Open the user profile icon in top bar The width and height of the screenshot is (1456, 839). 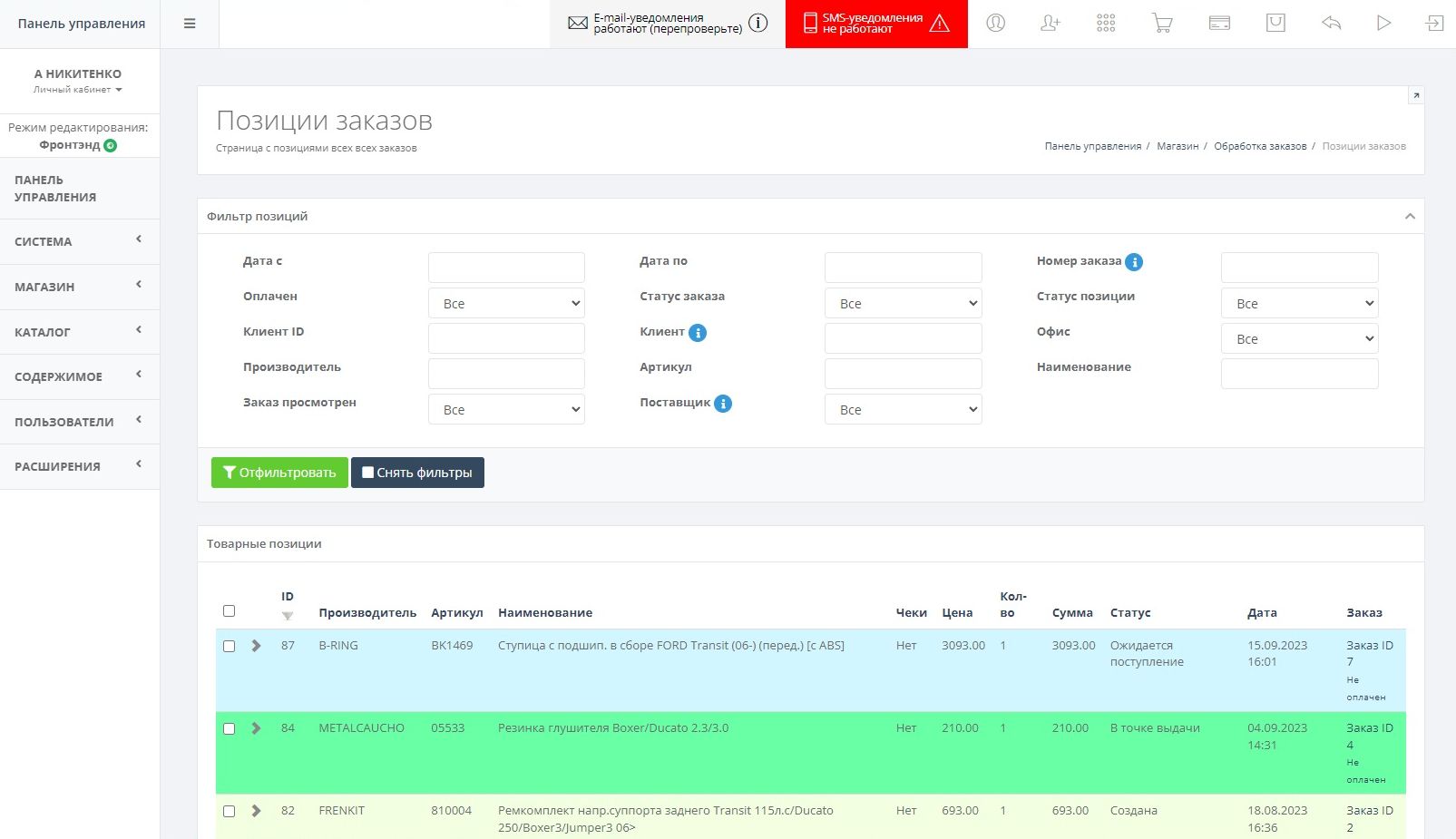coord(995,24)
